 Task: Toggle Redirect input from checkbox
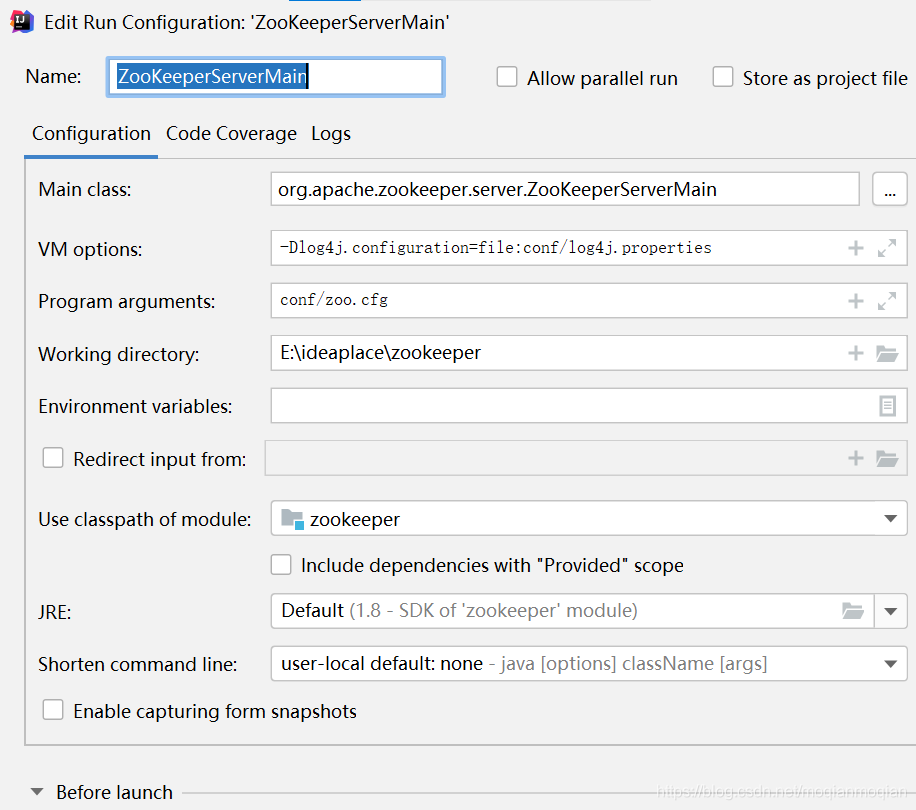53,458
